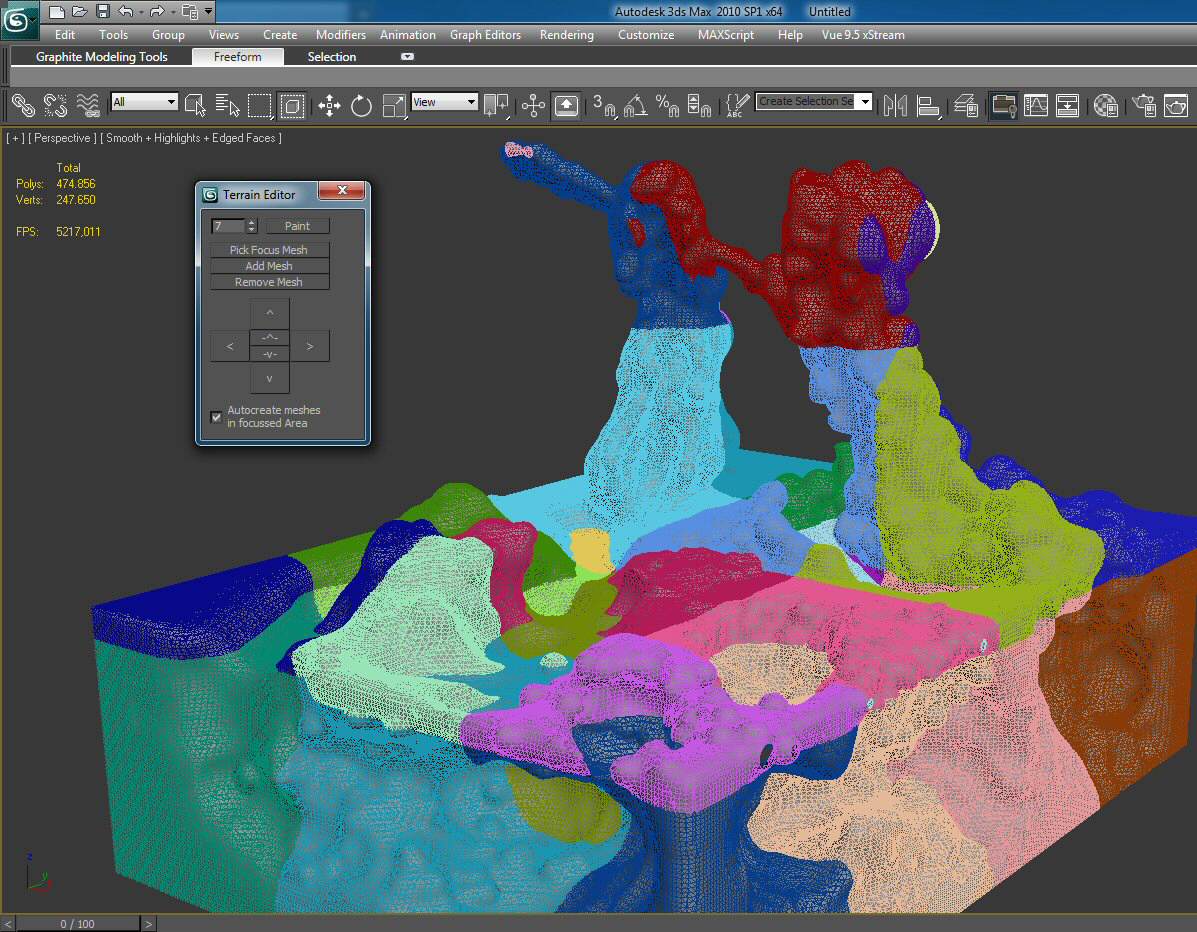
Task: Toggle the Angle Snap icon
Action: pos(635,105)
